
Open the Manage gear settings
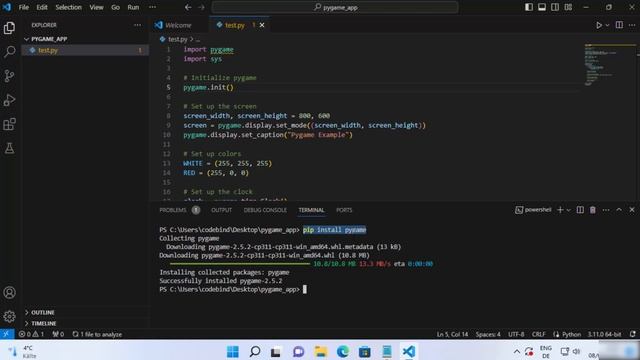click(9, 316)
